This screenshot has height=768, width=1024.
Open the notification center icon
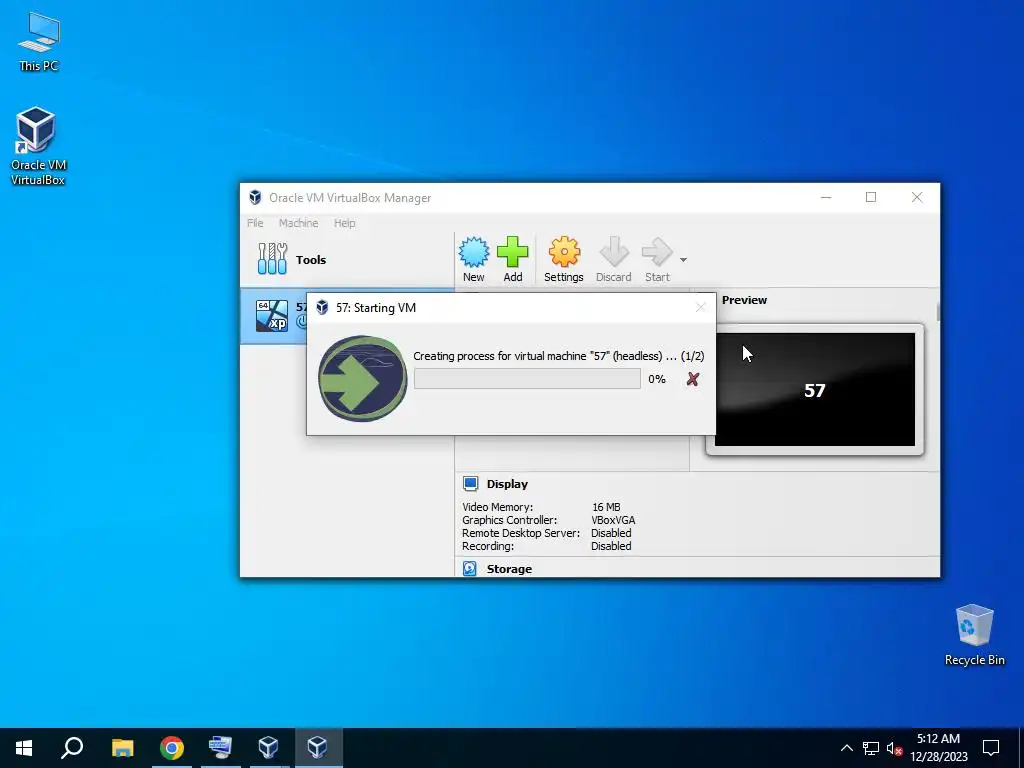click(991, 748)
